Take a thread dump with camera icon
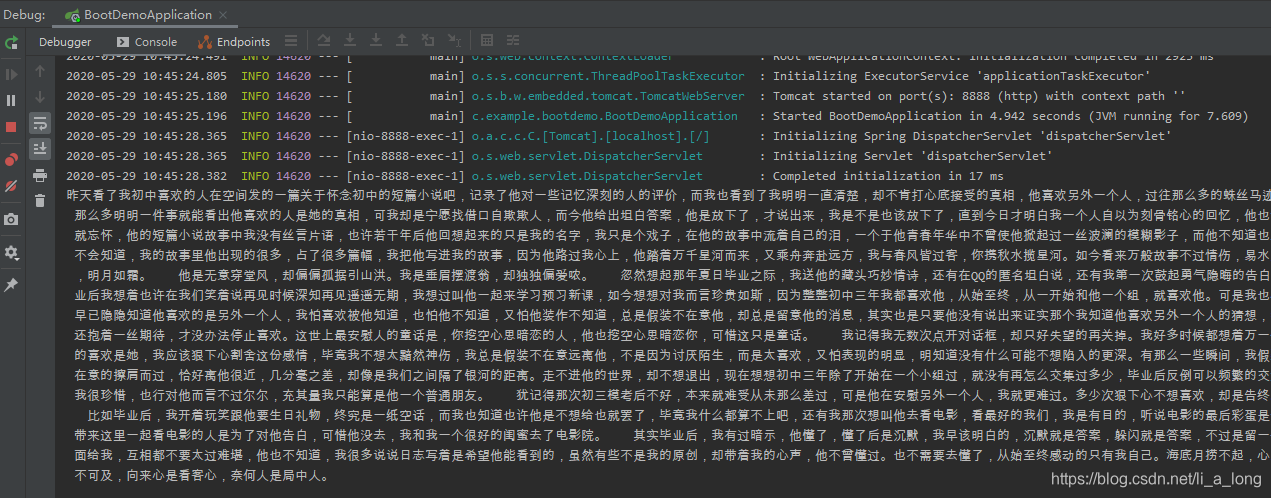This screenshot has height=498, width=1271. 11,219
